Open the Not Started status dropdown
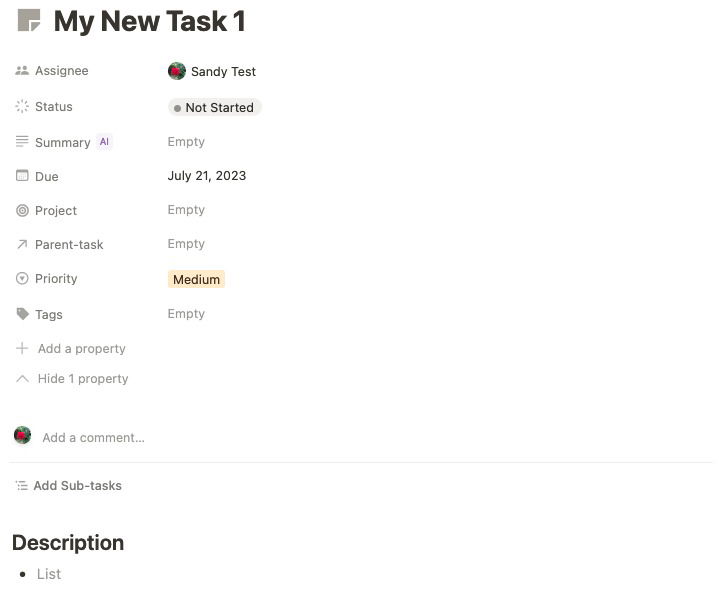 tap(214, 107)
